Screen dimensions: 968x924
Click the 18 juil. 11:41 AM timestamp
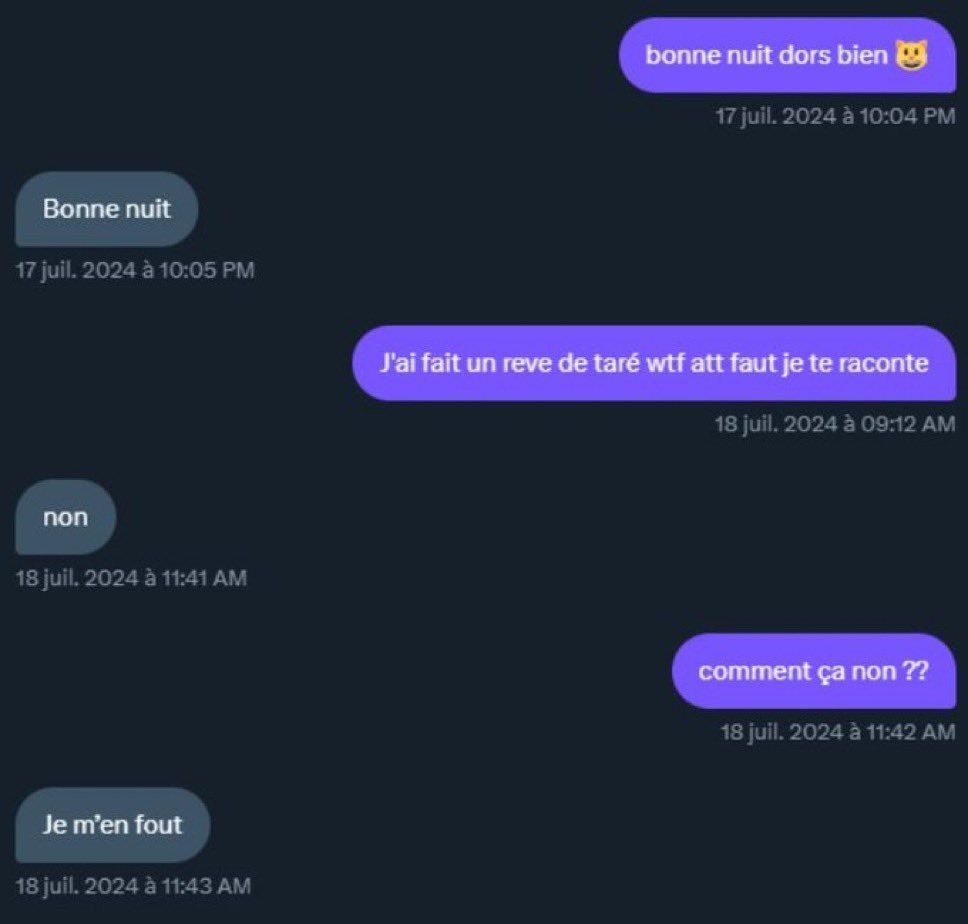click(131, 578)
